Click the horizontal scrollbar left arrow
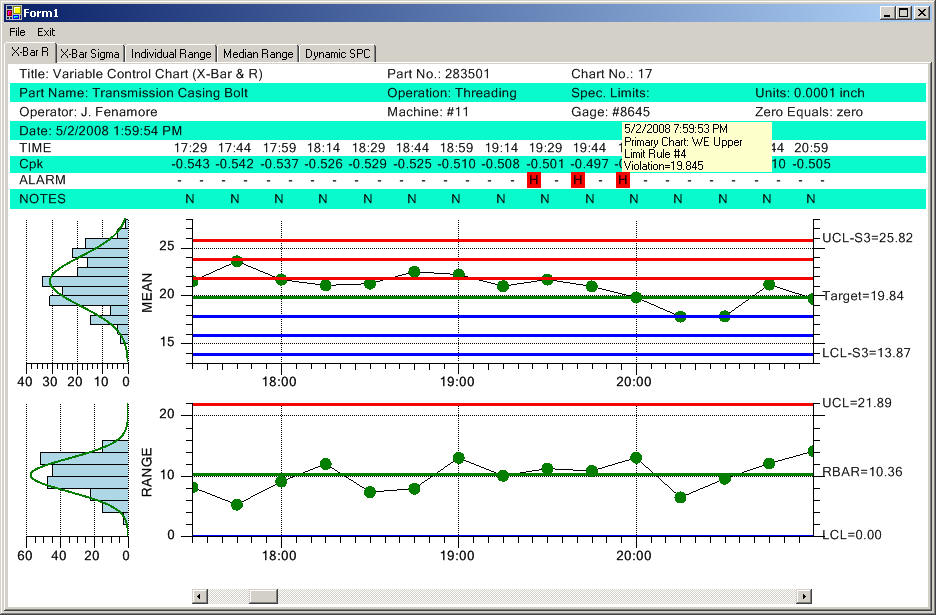This screenshot has width=936, height=615. pyautogui.click(x=200, y=596)
